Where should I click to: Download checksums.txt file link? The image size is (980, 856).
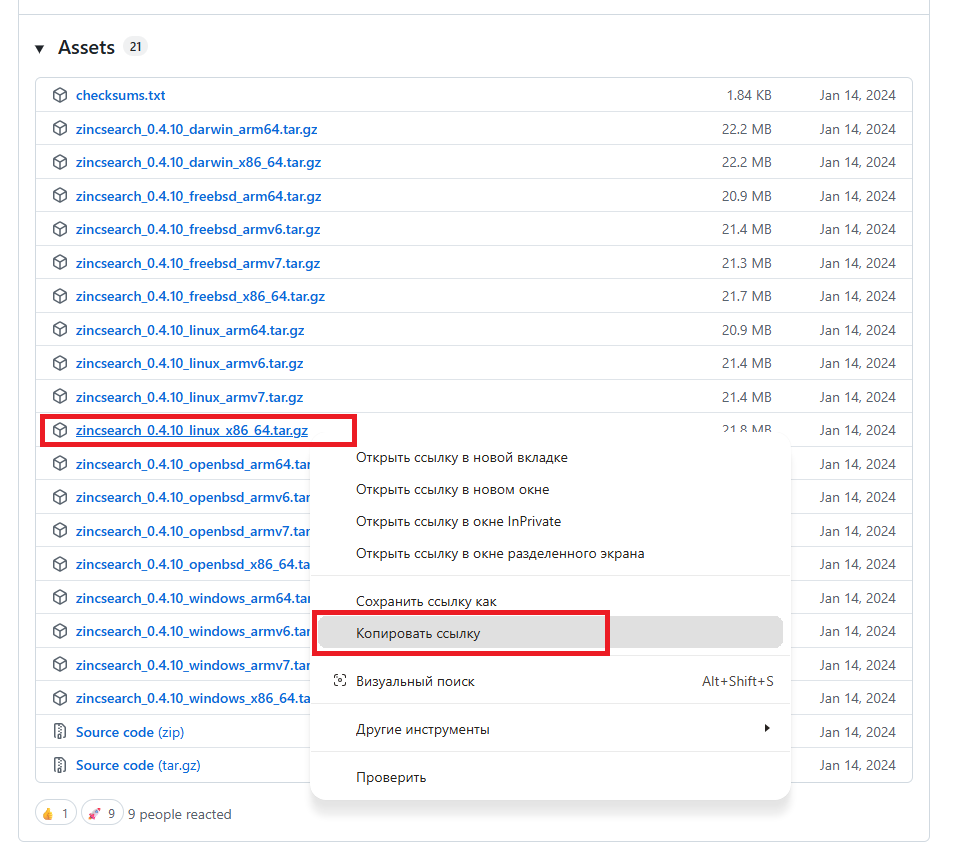pyautogui.click(x=120, y=96)
